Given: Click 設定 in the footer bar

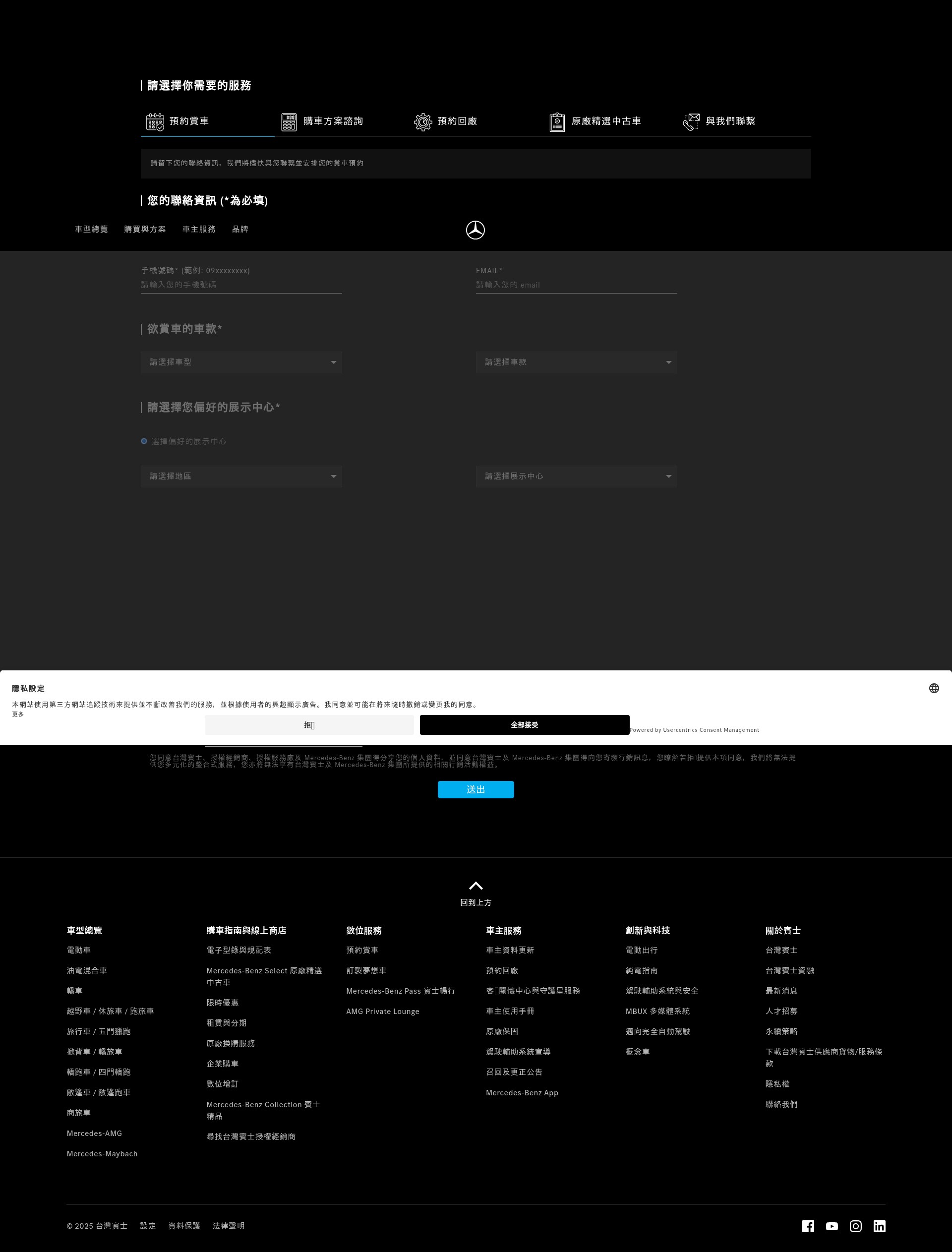Looking at the screenshot, I should tap(148, 1226).
